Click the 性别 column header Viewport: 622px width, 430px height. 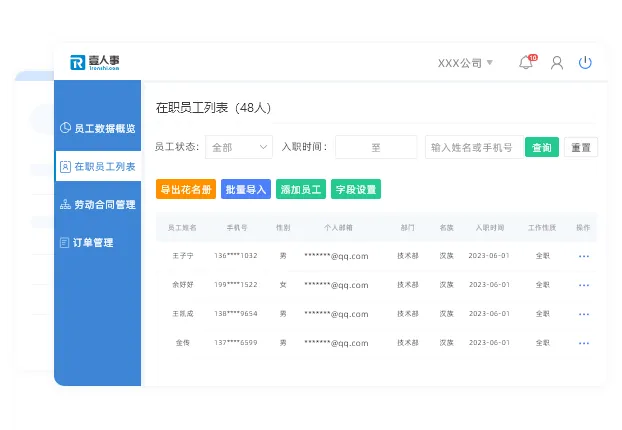(283, 227)
